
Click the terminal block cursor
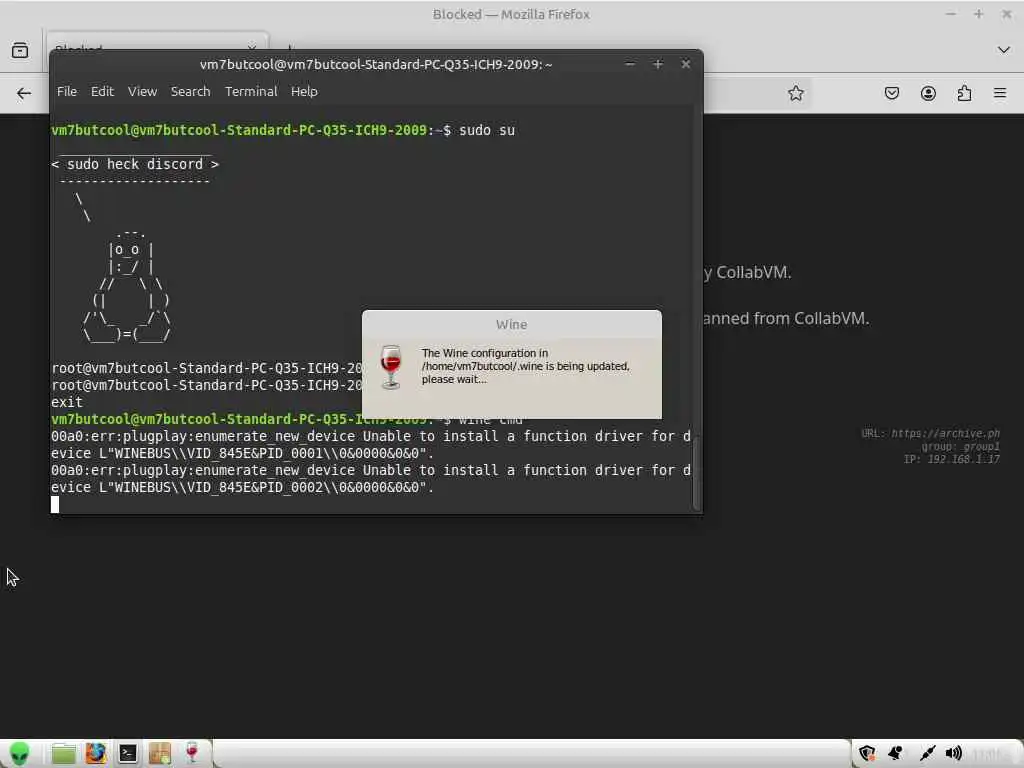tap(55, 504)
